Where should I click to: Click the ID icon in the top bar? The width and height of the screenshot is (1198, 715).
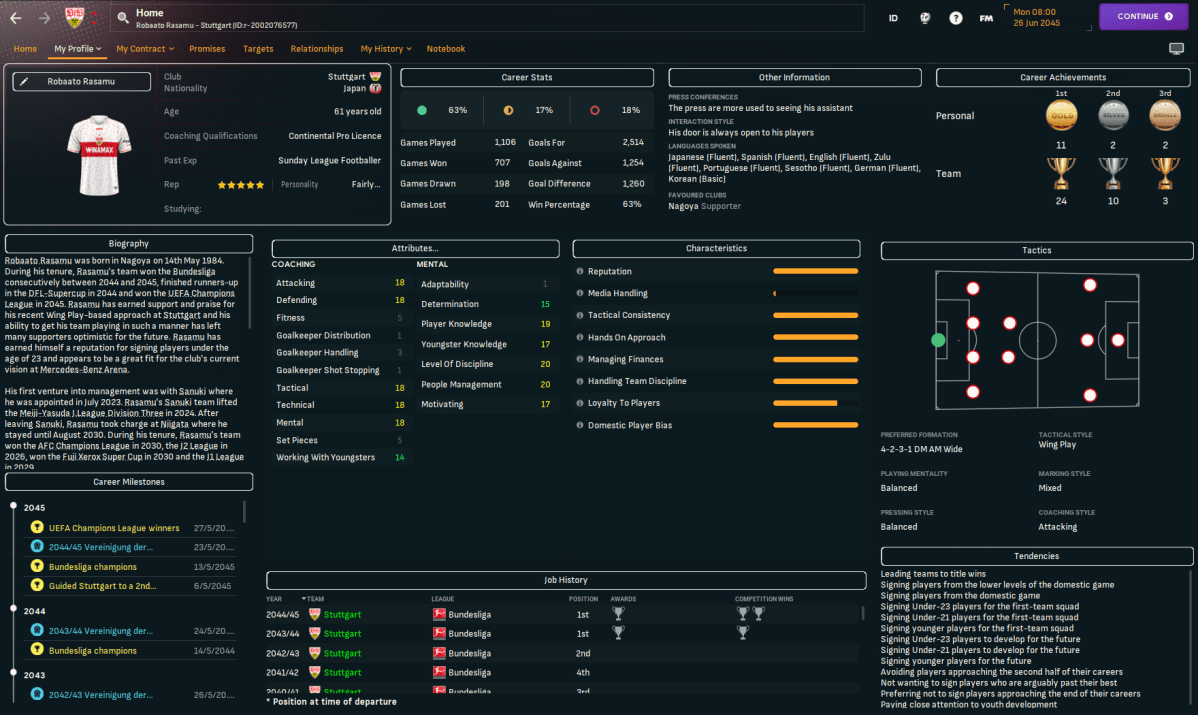click(893, 18)
